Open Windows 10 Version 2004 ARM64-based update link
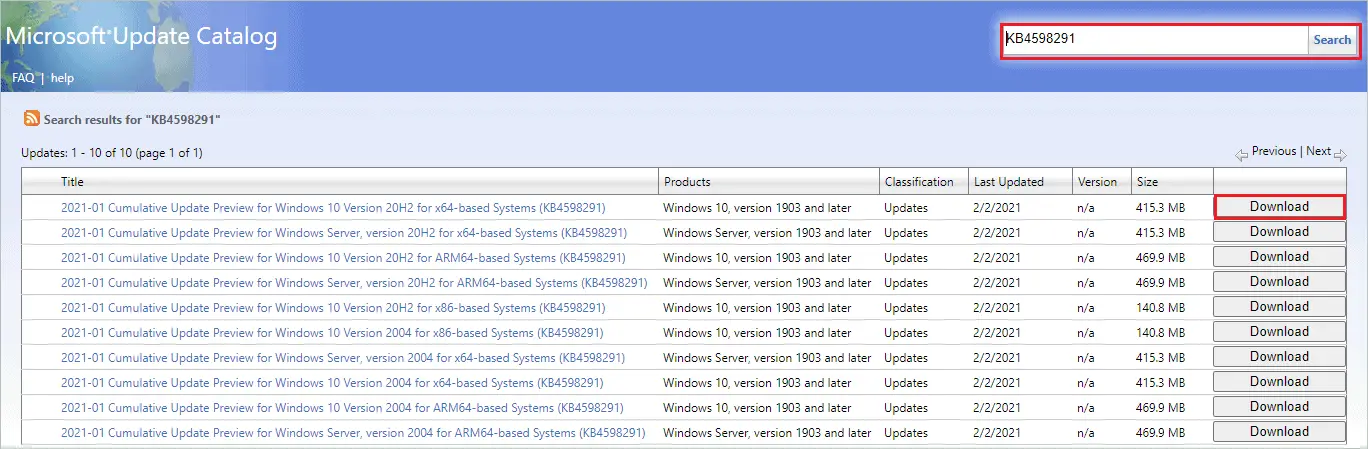Screen dimensions: 1368x449 (x=343, y=407)
